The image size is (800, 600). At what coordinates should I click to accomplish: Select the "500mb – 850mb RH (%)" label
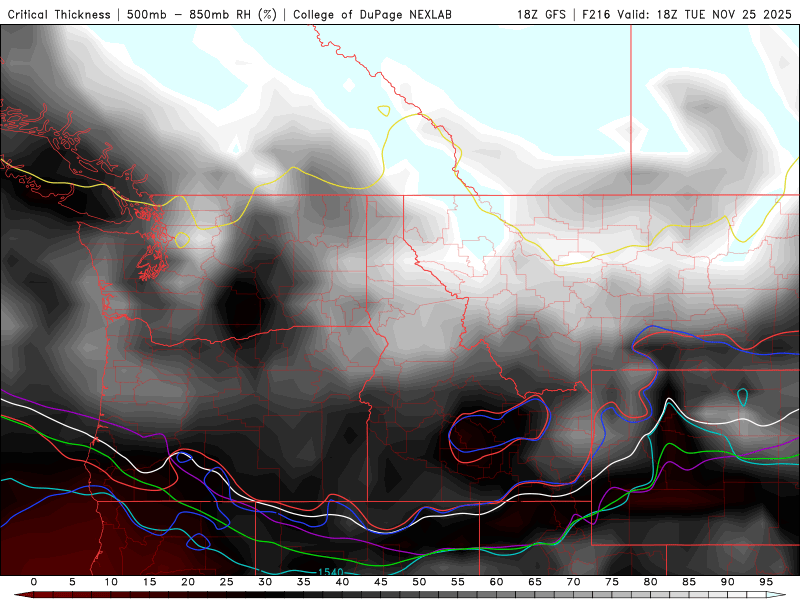(202, 14)
